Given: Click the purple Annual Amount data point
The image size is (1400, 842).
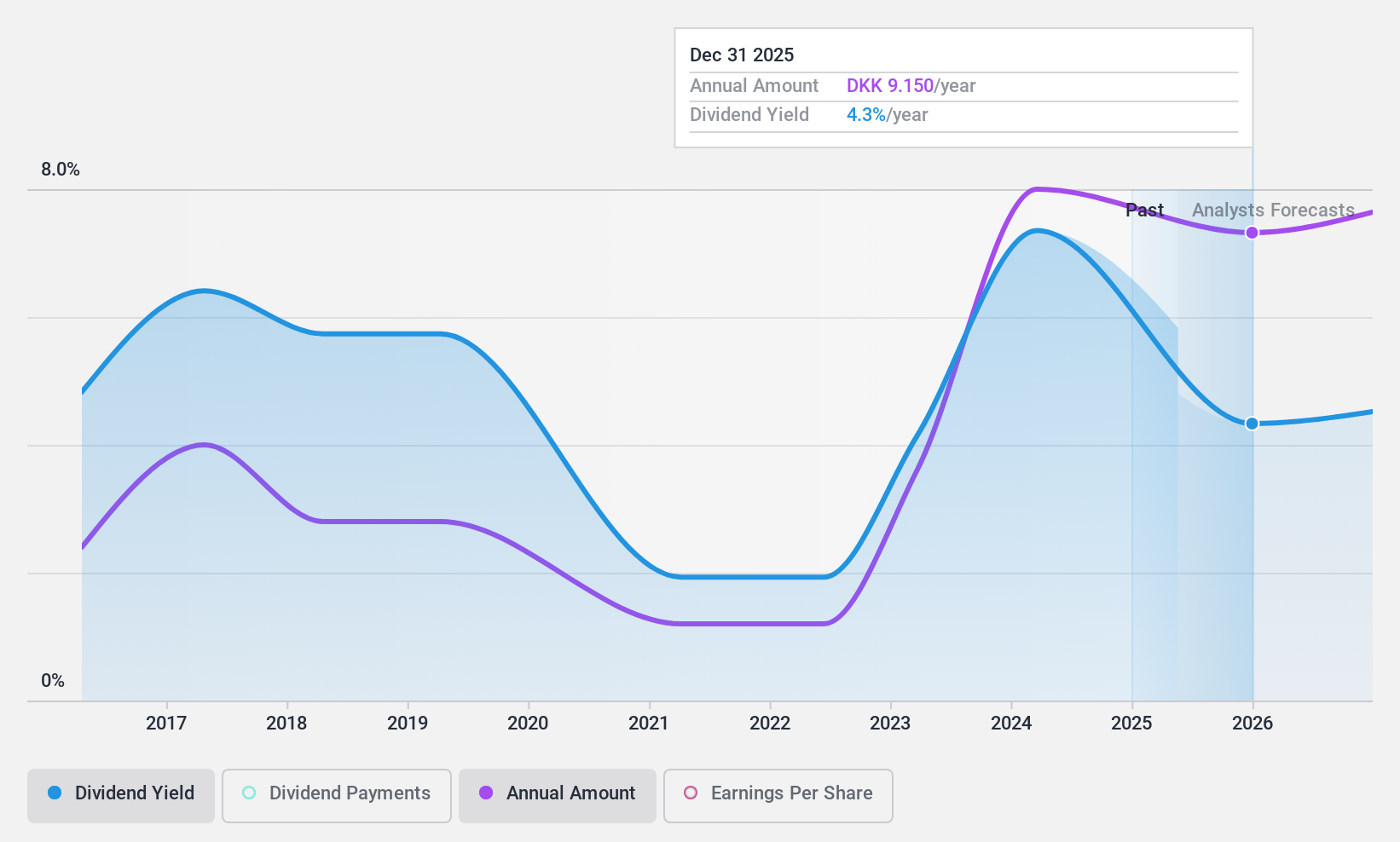Looking at the screenshot, I should (x=1252, y=233).
